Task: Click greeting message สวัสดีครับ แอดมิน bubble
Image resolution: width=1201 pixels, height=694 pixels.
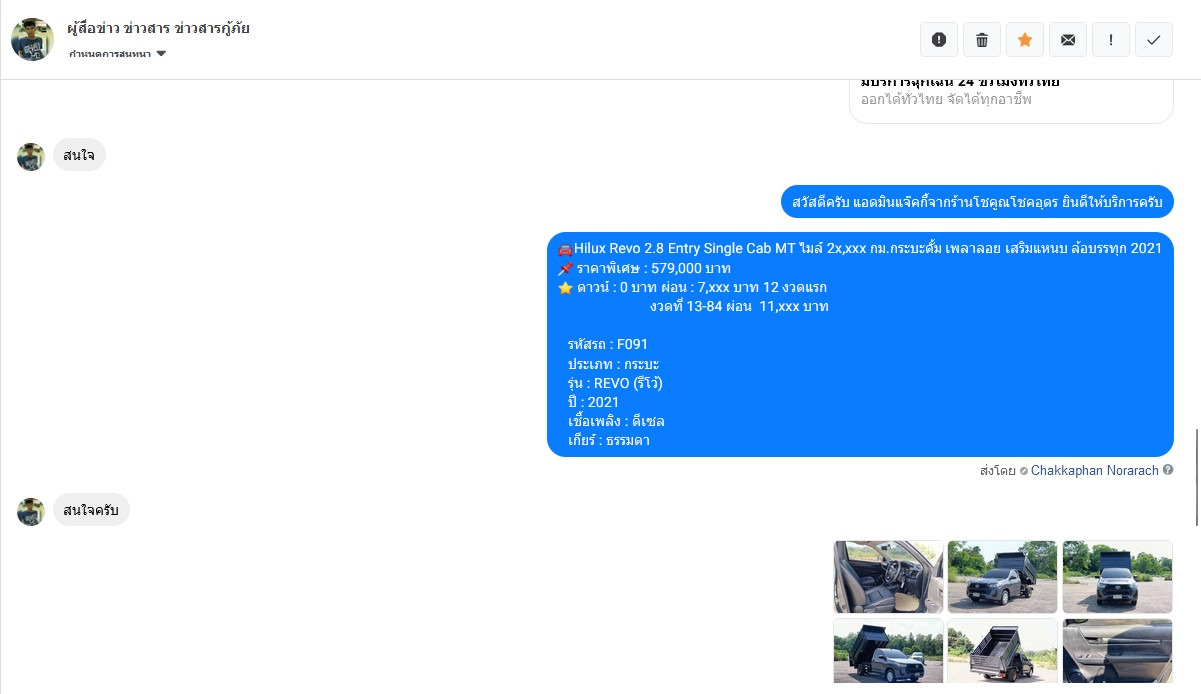Action: pos(977,202)
